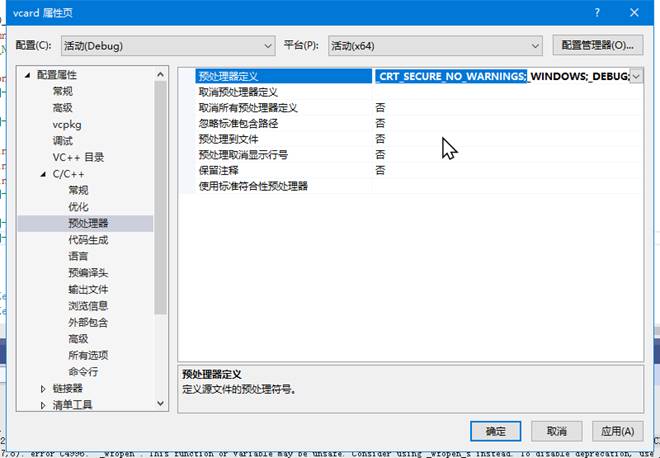Screen dimensions: 660x458
Task: Select 预编译头 in the tree
Action: point(88,273)
